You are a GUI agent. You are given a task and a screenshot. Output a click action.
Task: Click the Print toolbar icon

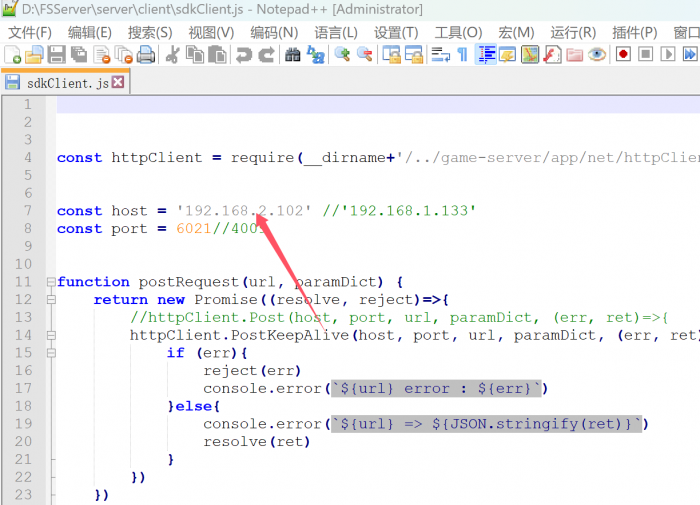(x=145, y=55)
